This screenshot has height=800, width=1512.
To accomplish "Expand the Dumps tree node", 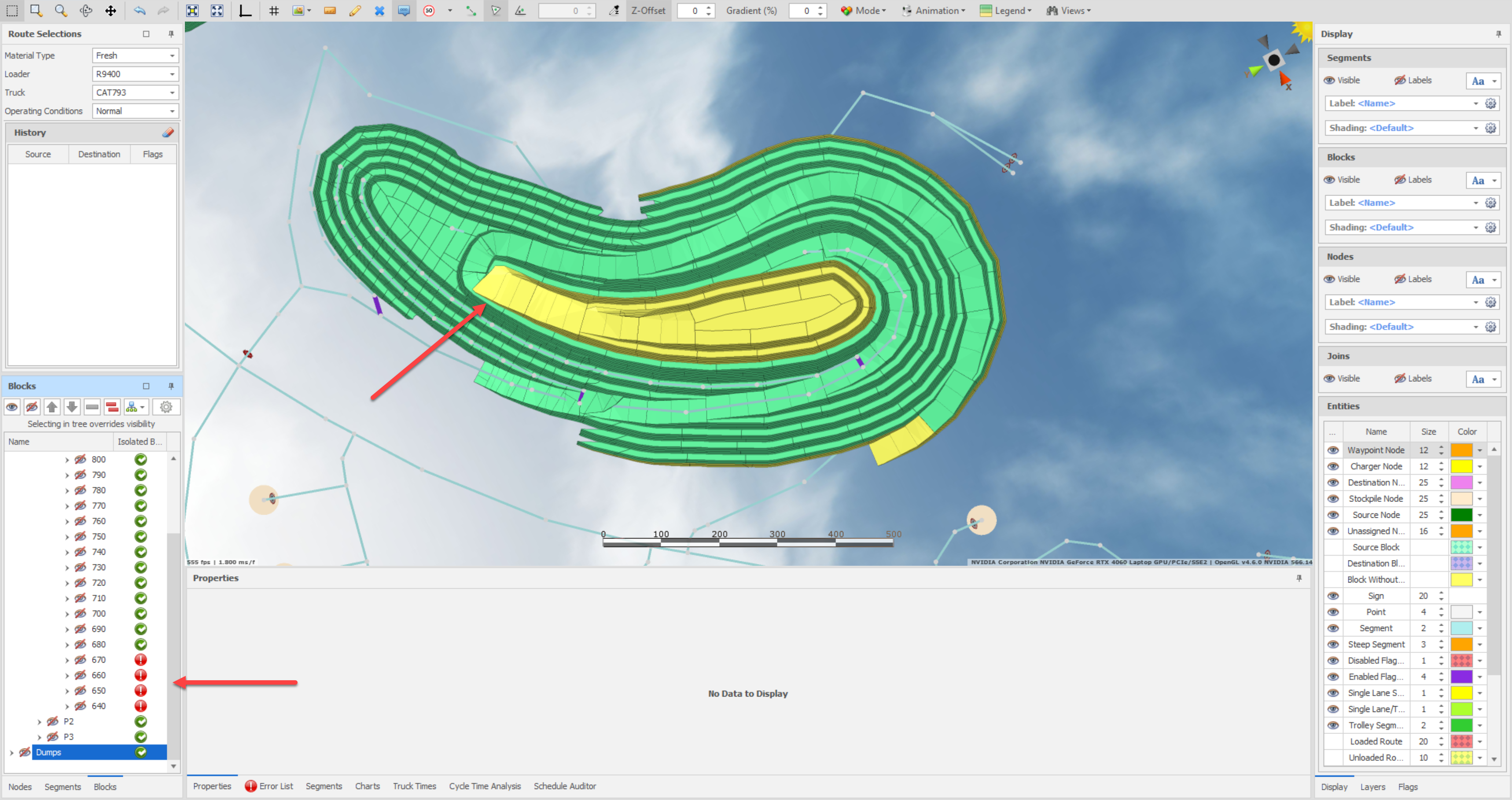I will [x=12, y=752].
